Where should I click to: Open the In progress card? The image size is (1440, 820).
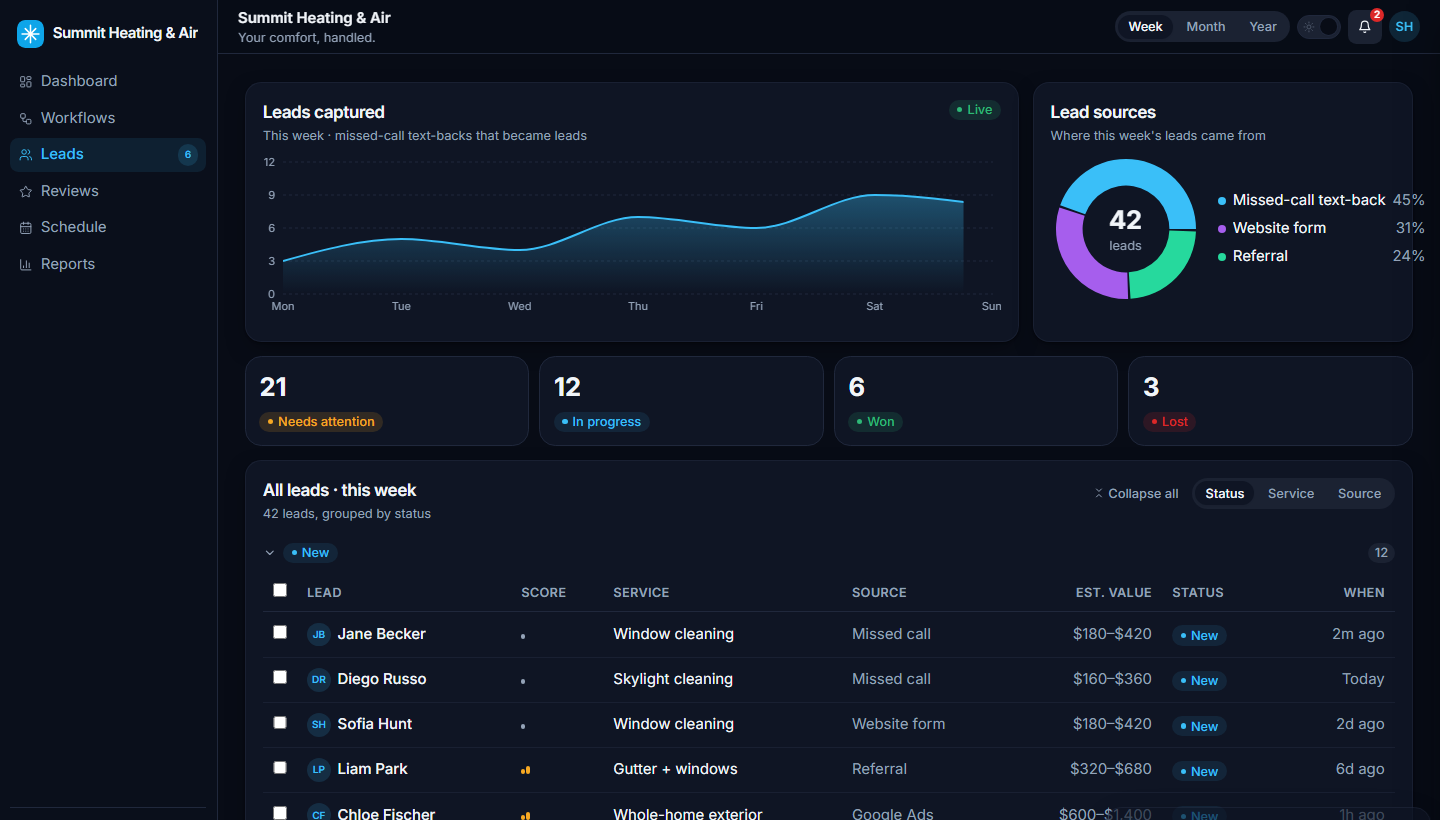click(x=681, y=401)
